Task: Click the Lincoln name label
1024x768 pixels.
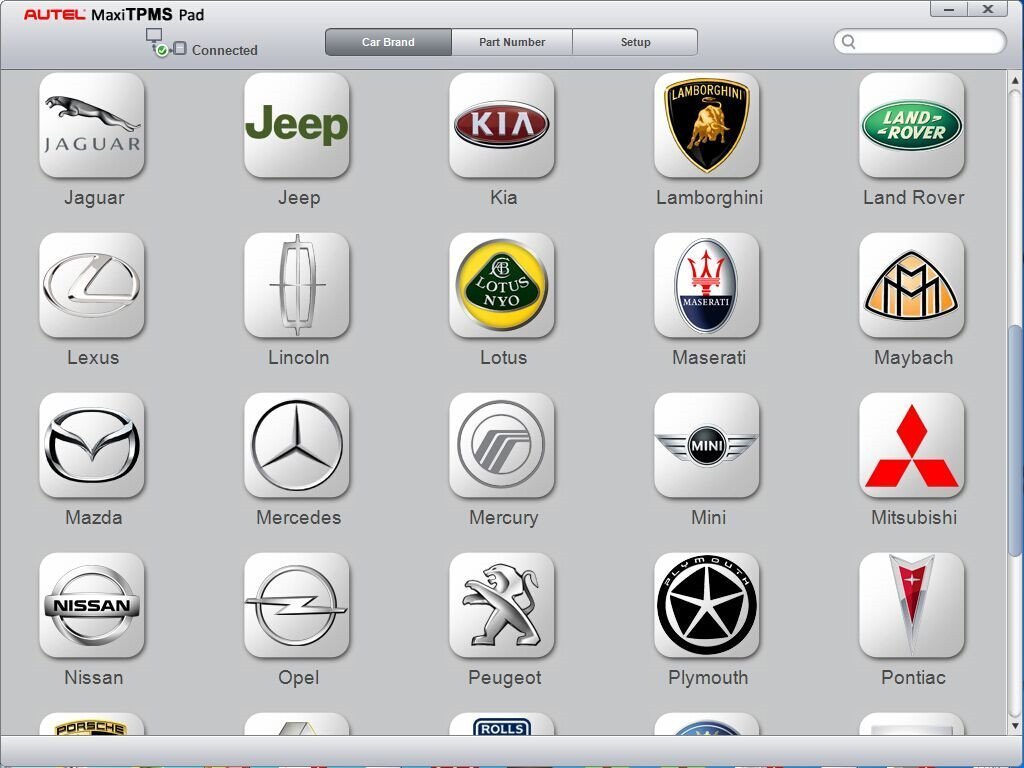Action: point(298,357)
